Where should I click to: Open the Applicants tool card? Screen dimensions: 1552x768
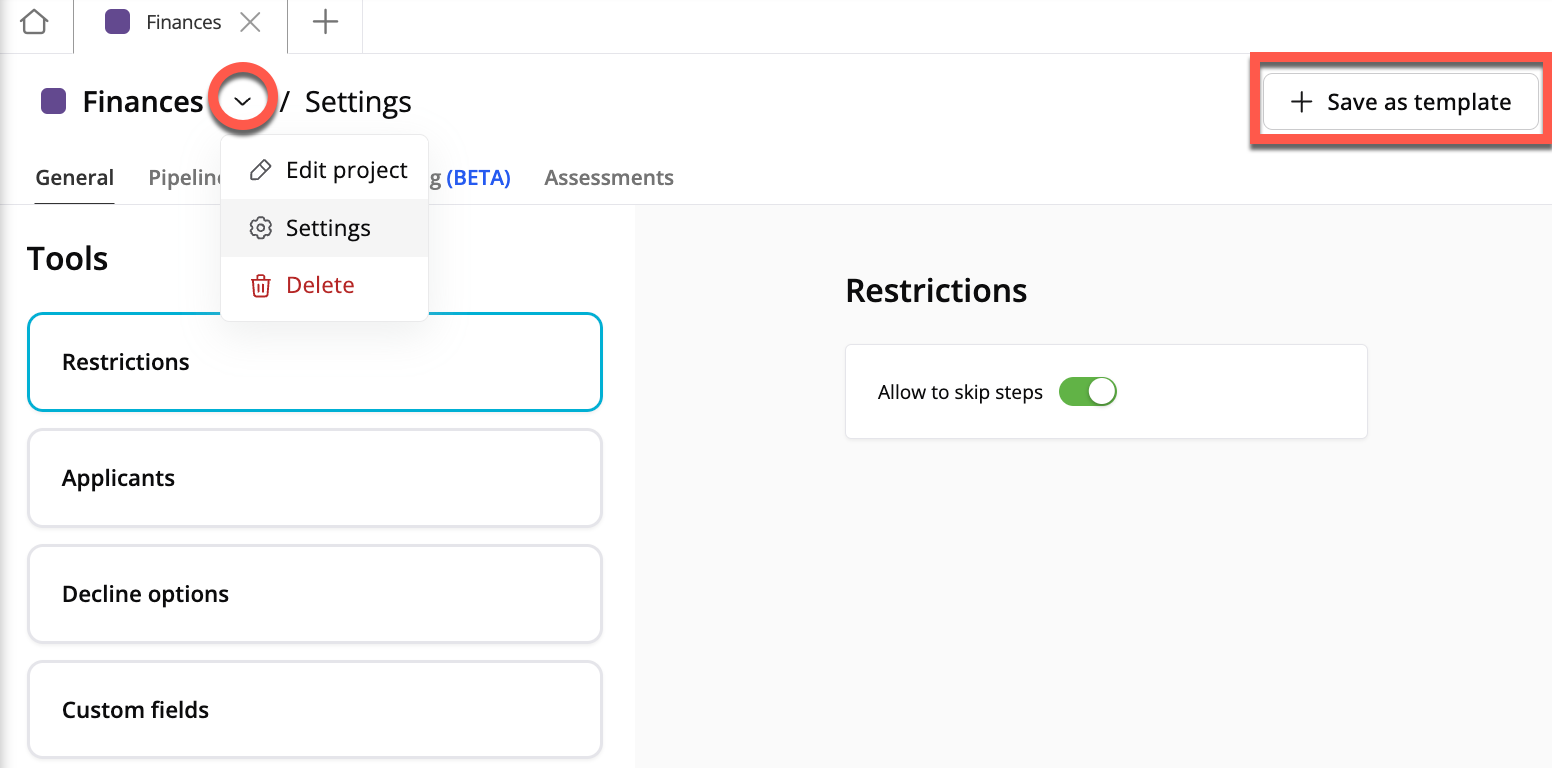pyautogui.click(x=314, y=478)
